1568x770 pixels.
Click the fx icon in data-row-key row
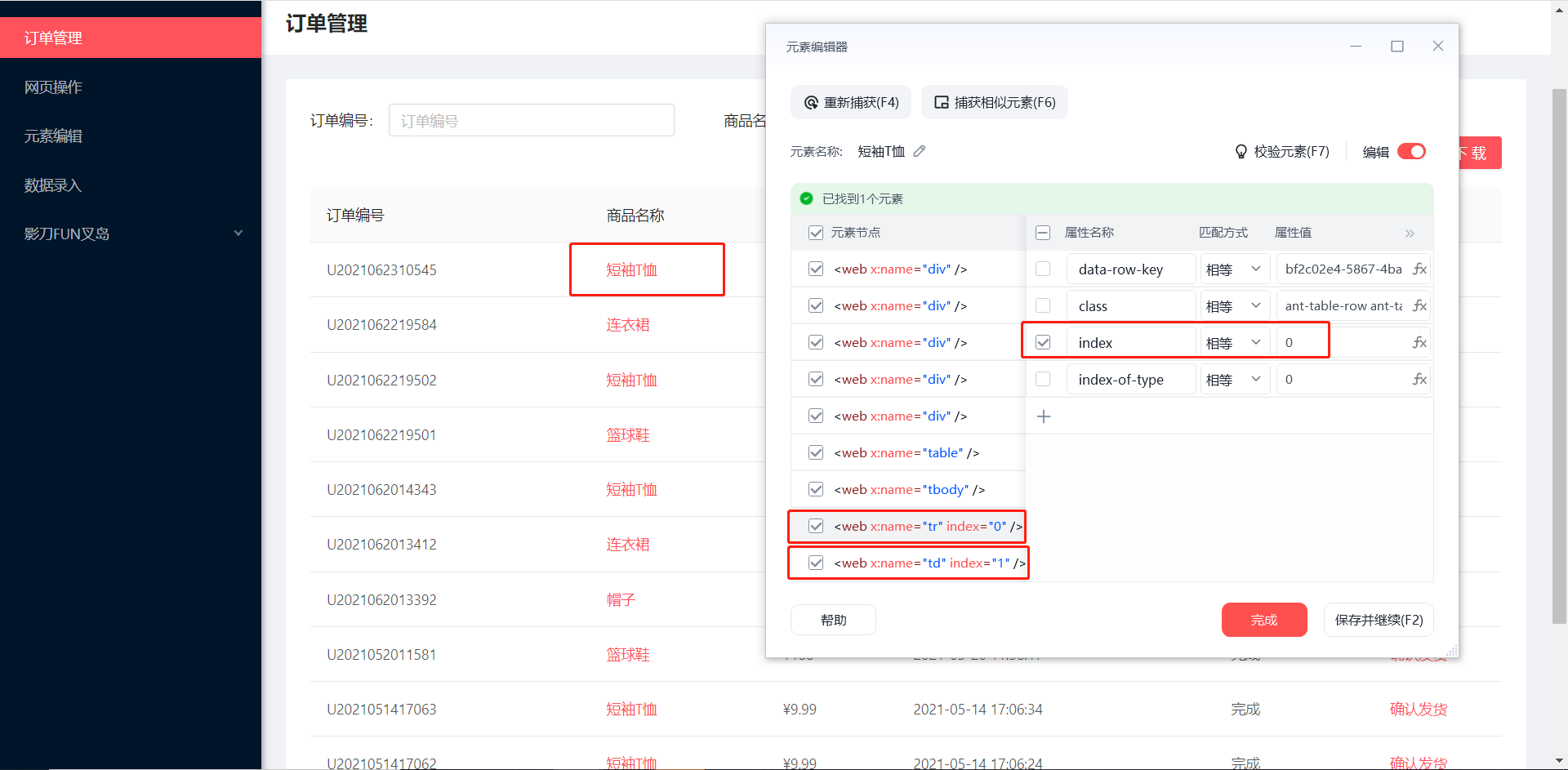[1419, 269]
